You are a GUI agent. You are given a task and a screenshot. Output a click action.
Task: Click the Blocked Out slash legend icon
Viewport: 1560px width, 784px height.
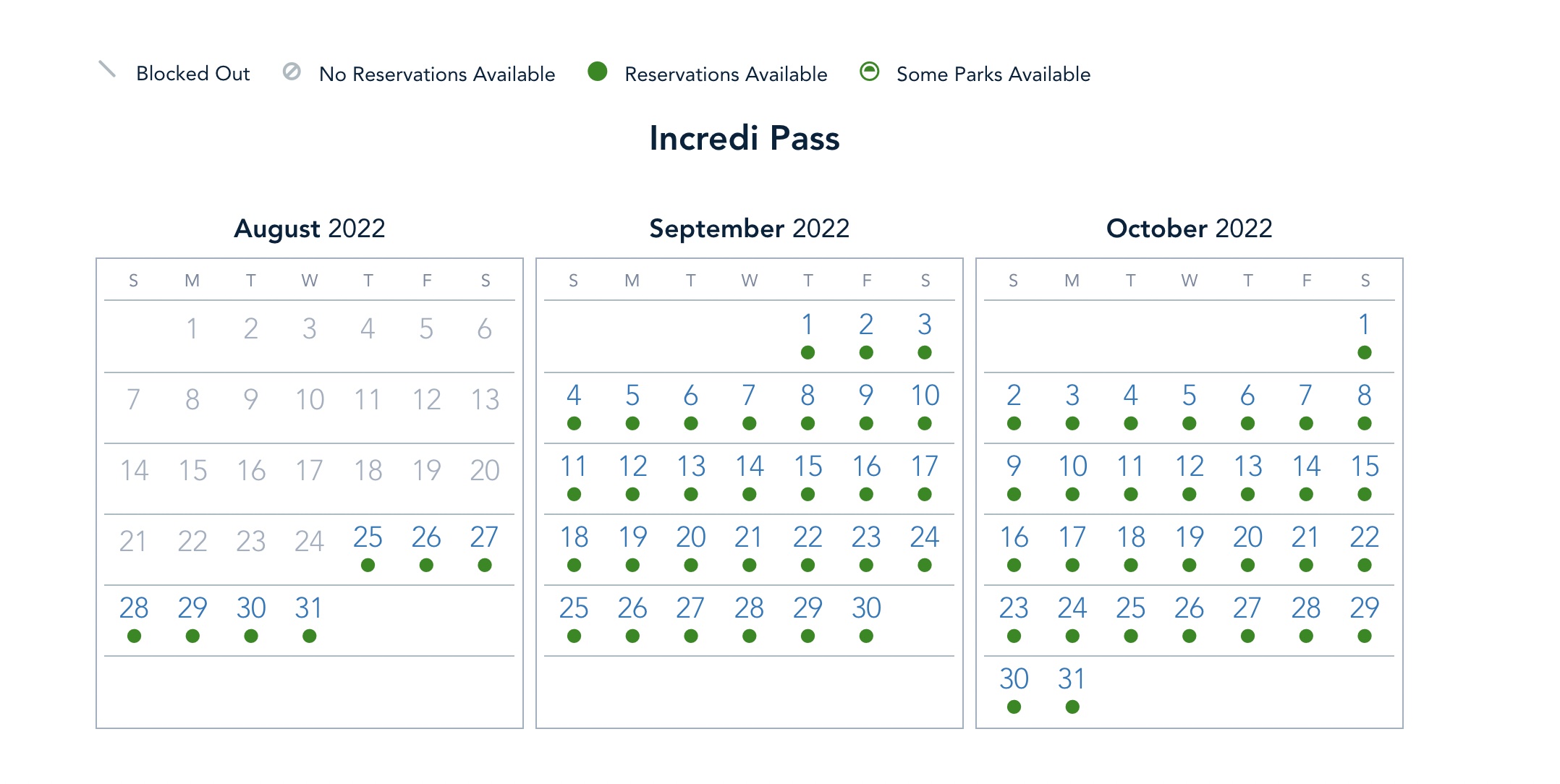click(x=107, y=70)
